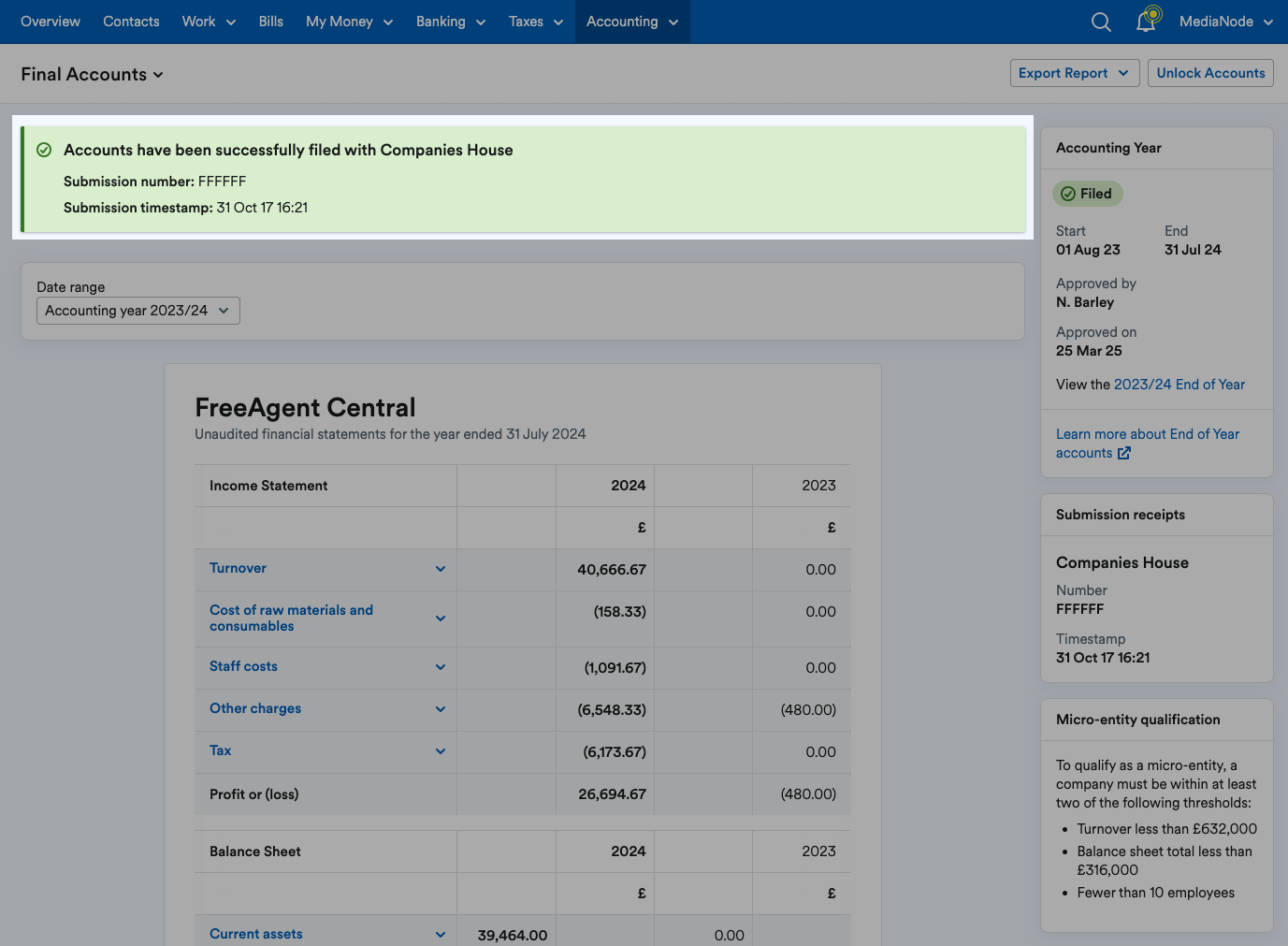Expand the Other charges row chevron

[x=441, y=709]
